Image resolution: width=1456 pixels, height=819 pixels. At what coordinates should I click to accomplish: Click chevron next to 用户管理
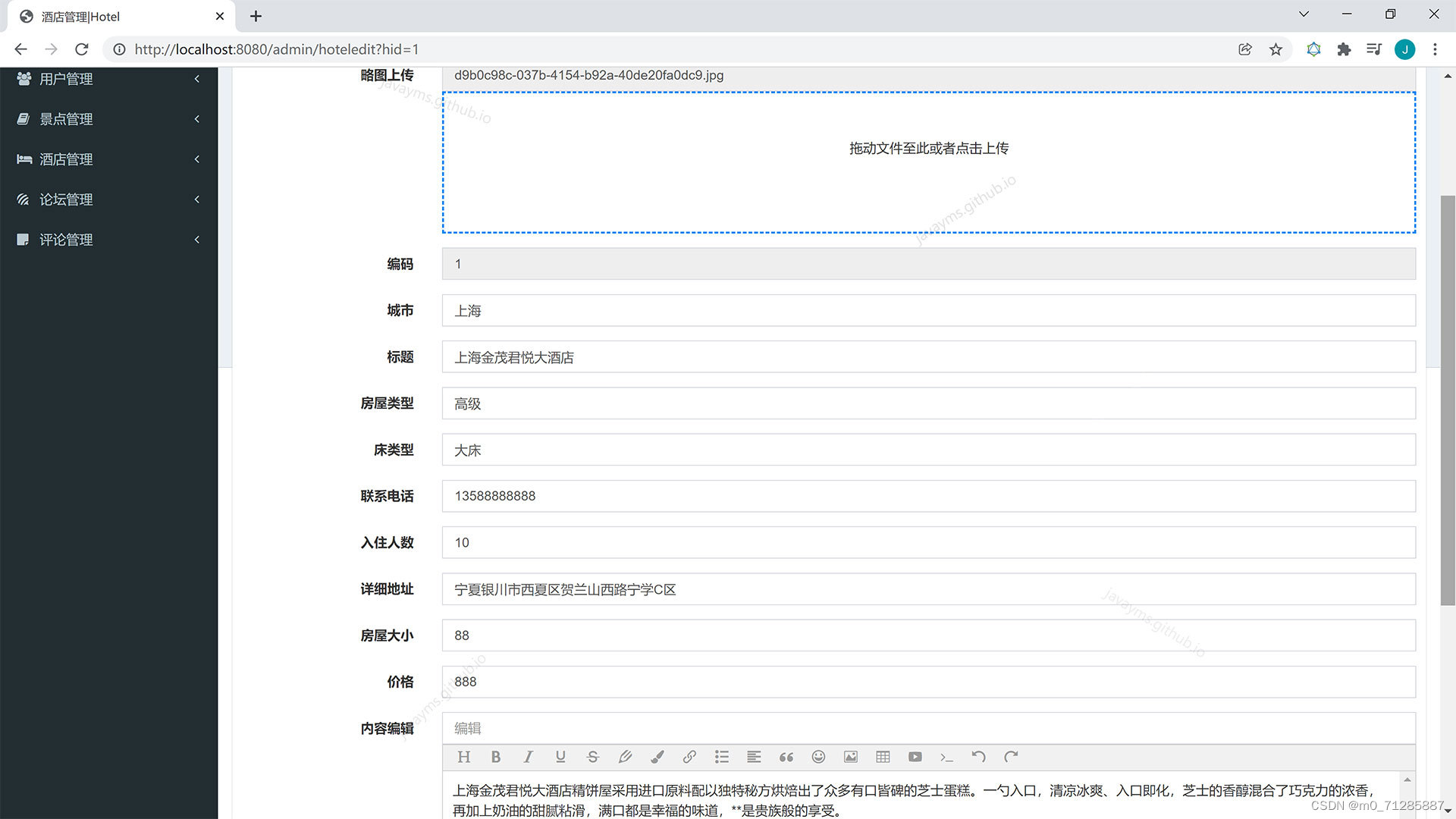(x=197, y=79)
